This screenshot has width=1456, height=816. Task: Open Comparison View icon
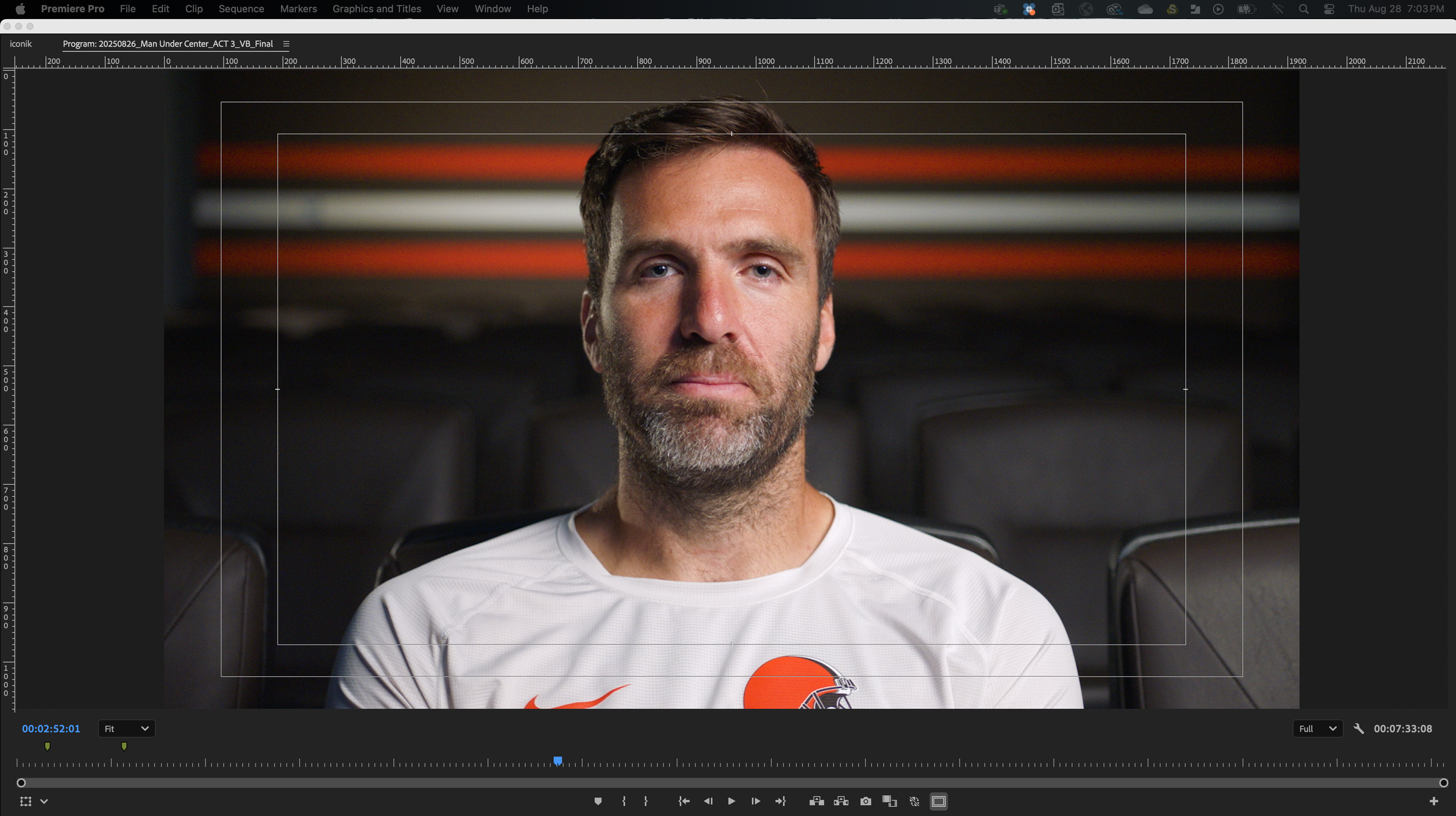click(889, 801)
